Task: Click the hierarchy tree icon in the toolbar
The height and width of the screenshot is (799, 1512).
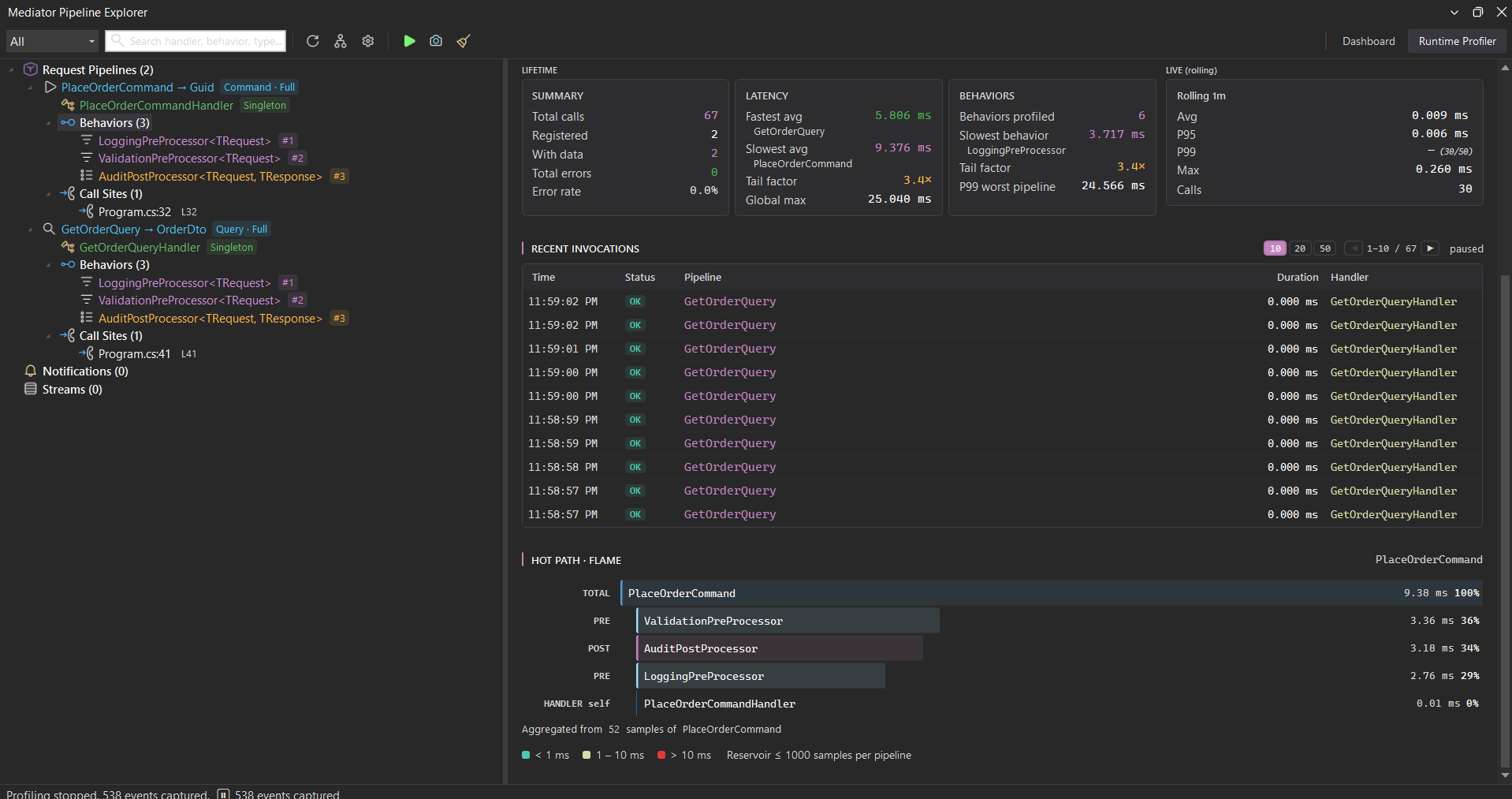Action: (x=340, y=41)
